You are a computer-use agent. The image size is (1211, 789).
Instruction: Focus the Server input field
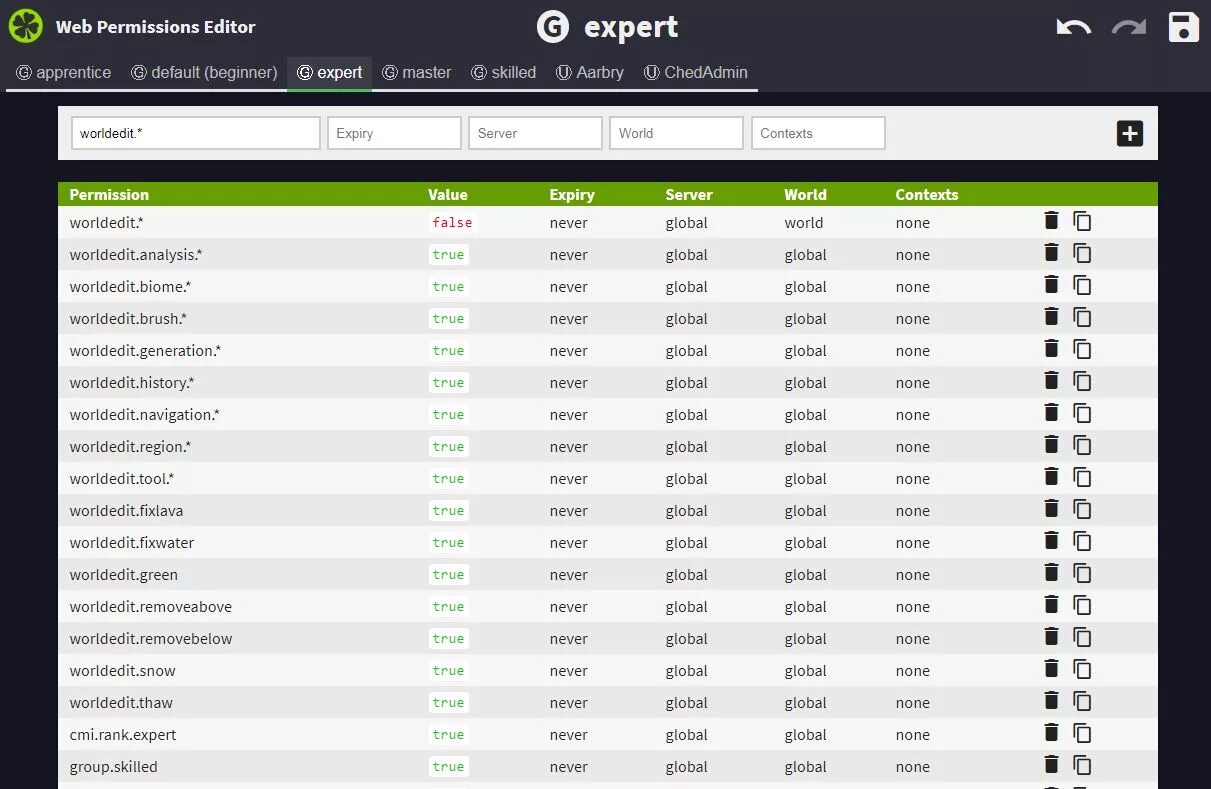[x=535, y=133]
